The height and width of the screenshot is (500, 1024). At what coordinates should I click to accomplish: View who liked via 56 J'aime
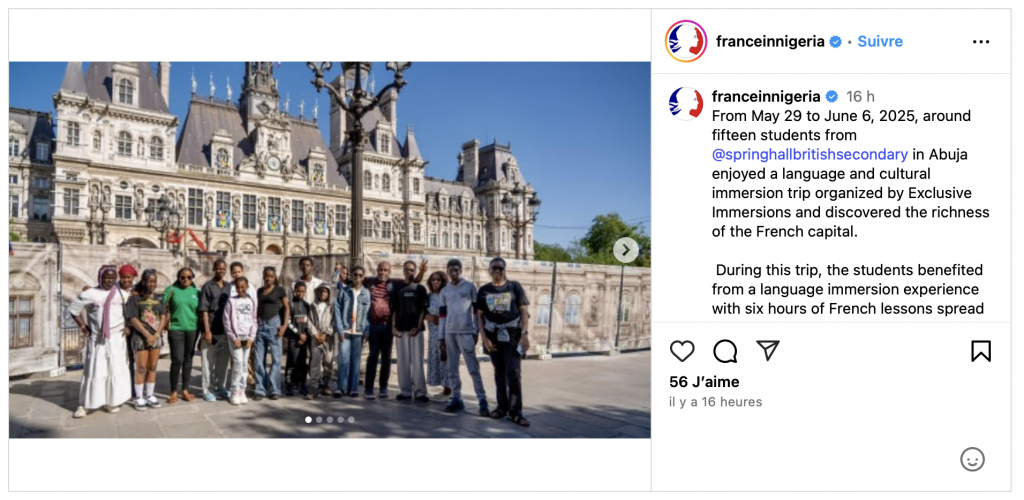tap(704, 382)
